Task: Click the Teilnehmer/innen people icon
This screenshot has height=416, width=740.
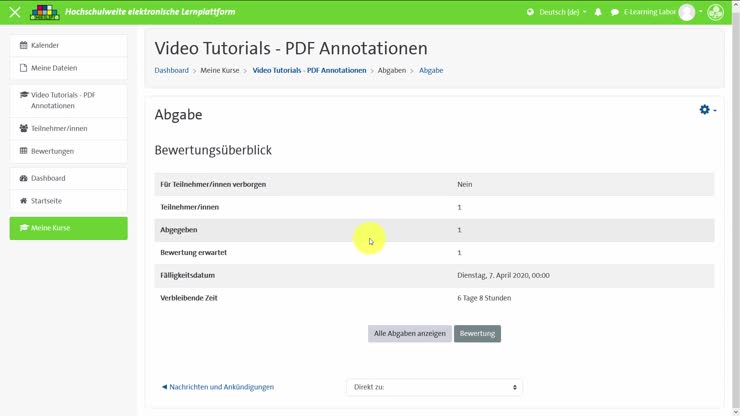Action: pyautogui.click(x=24, y=128)
